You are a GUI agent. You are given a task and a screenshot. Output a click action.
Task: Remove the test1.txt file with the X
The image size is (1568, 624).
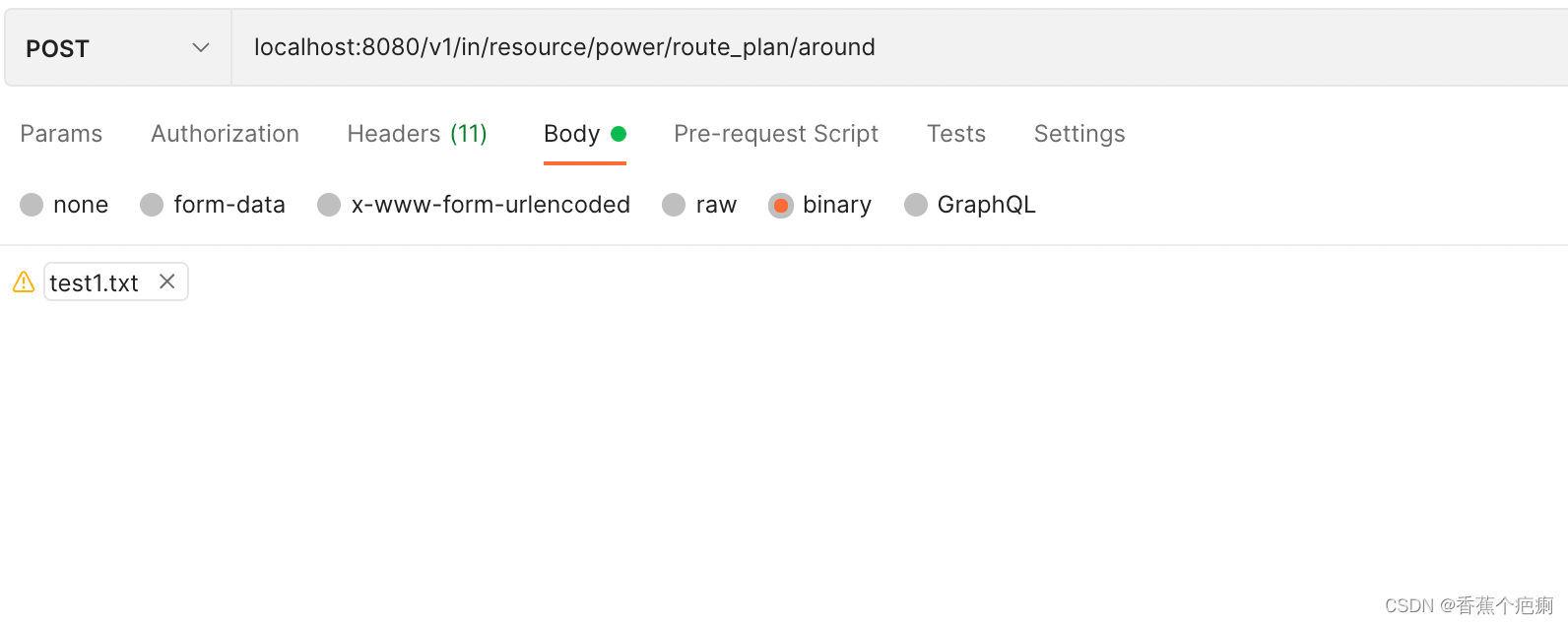(167, 281)
